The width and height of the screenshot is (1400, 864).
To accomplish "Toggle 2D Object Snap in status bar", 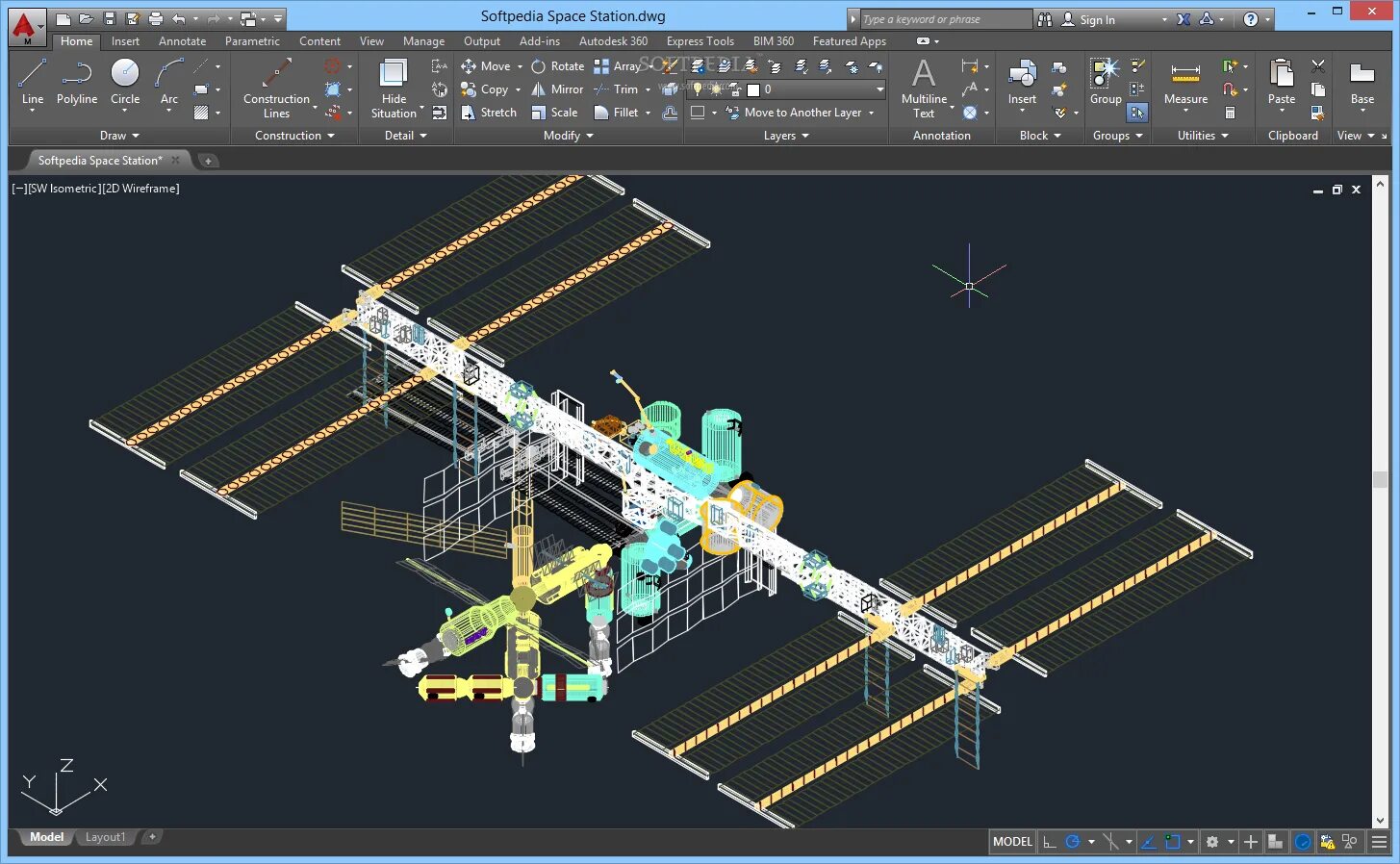I will pos(1172,842).
